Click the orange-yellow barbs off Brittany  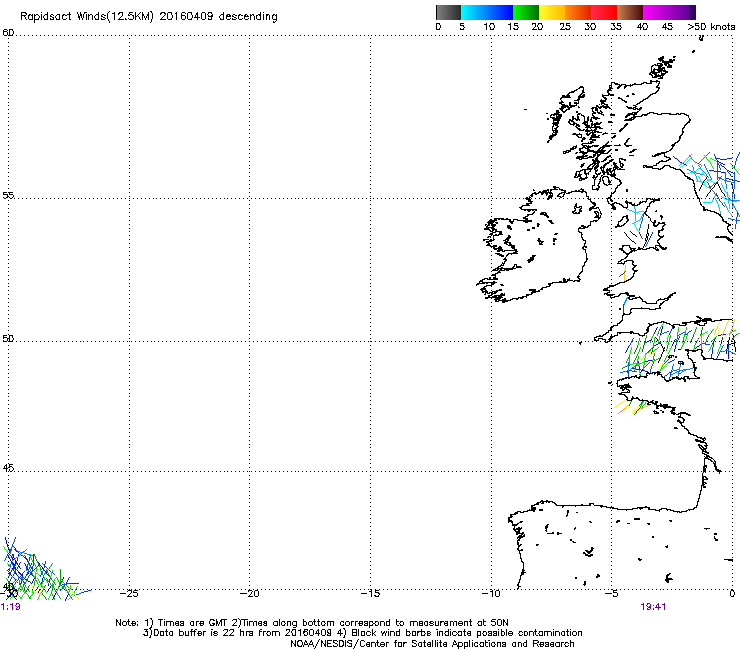point(632,406)
